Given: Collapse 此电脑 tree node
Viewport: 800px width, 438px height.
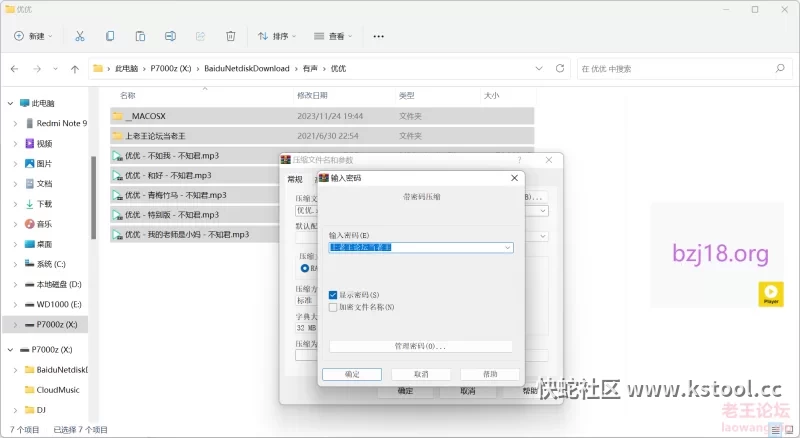Looking at the screenshot, I should point(10,103).
